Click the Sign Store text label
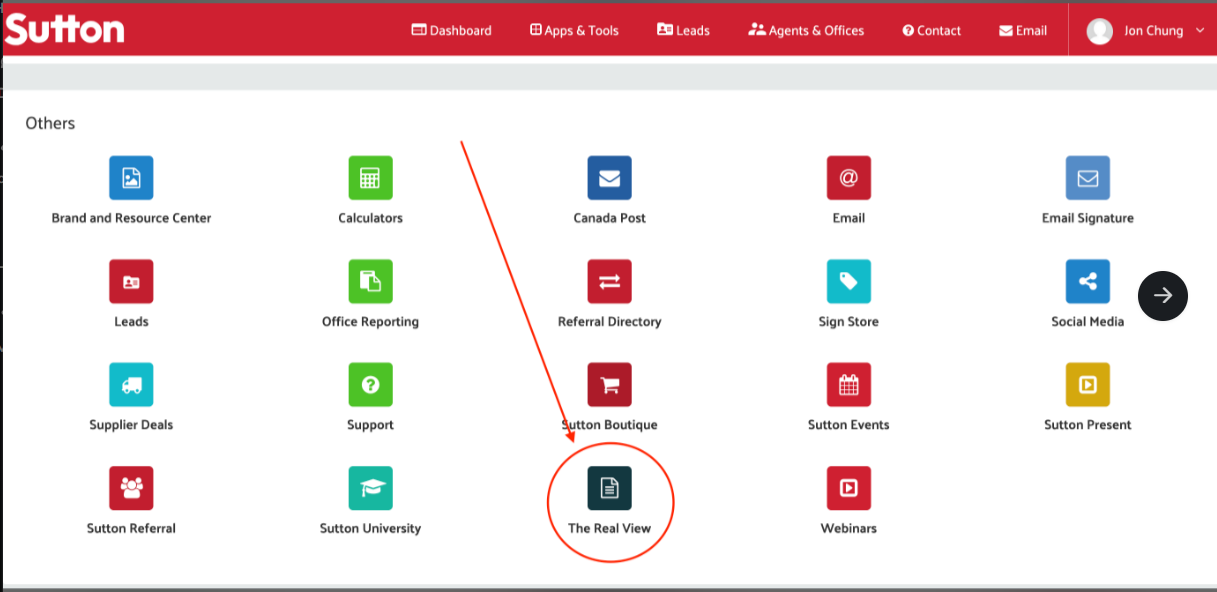This screenshot has height=592, width=1217. pyautogui.click(x=848, y=322)
